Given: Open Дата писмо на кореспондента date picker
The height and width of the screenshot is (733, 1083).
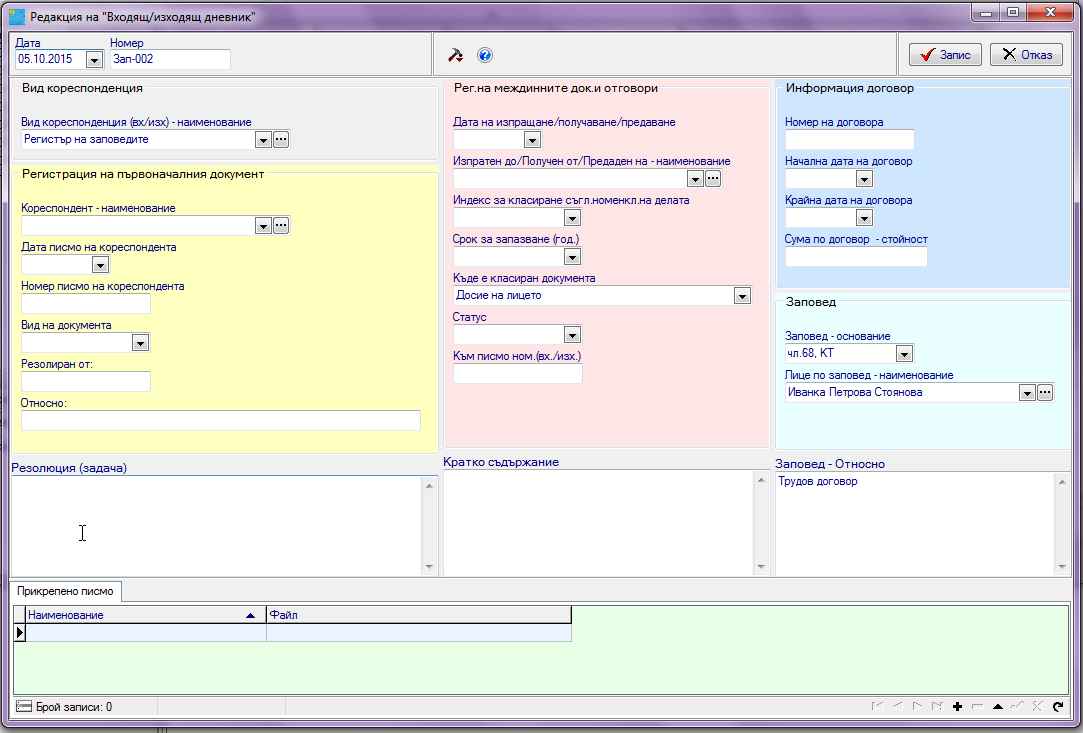Looking at the screenshot, I should coord(100,265).
